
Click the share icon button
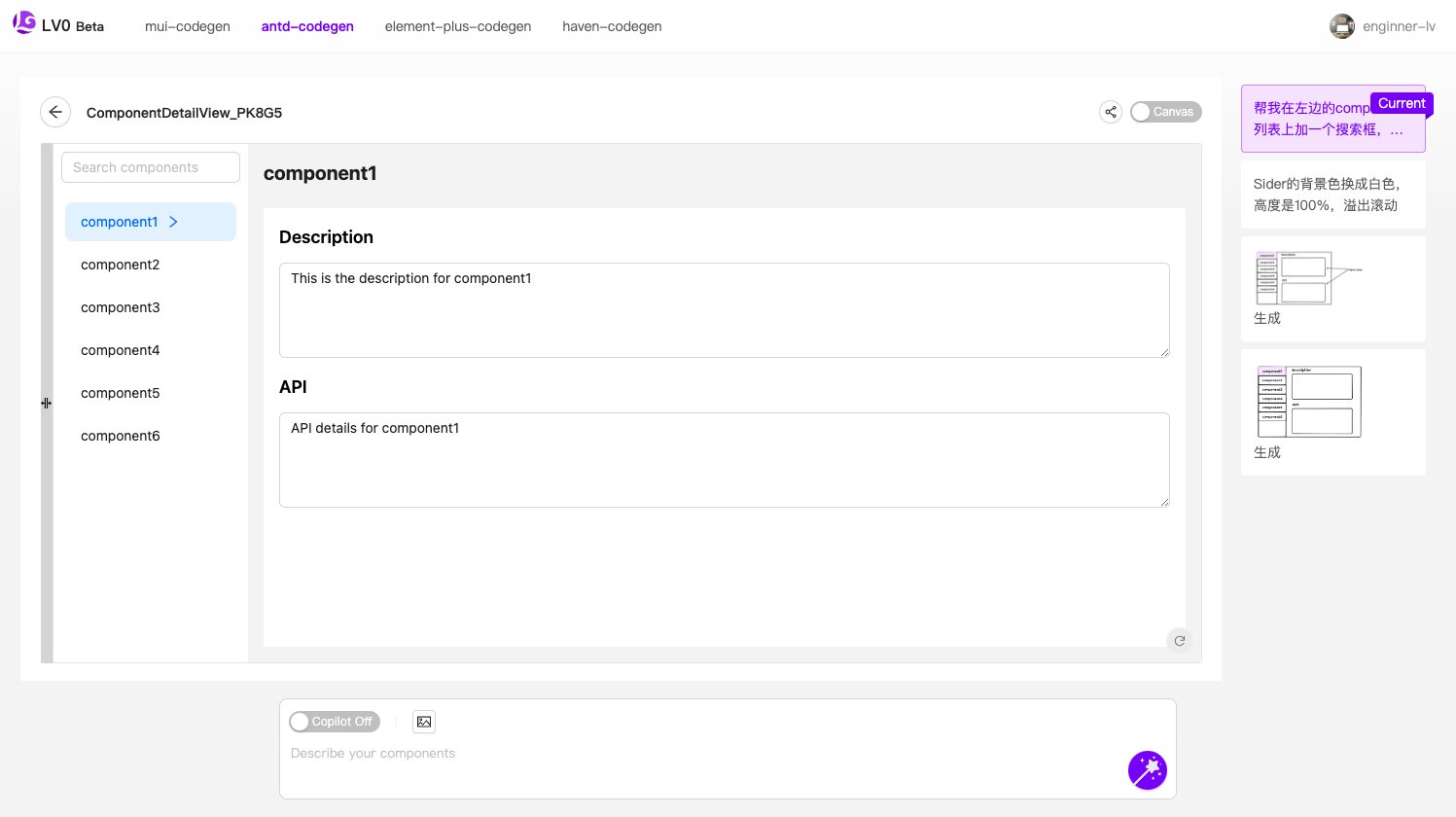point(1110,112)
